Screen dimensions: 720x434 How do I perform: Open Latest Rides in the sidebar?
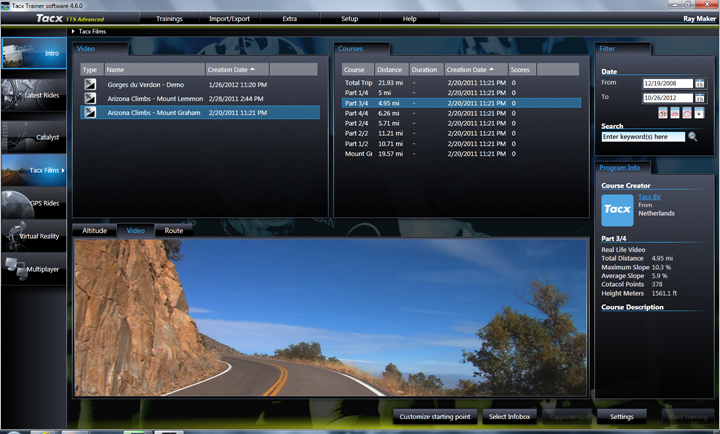34,95
